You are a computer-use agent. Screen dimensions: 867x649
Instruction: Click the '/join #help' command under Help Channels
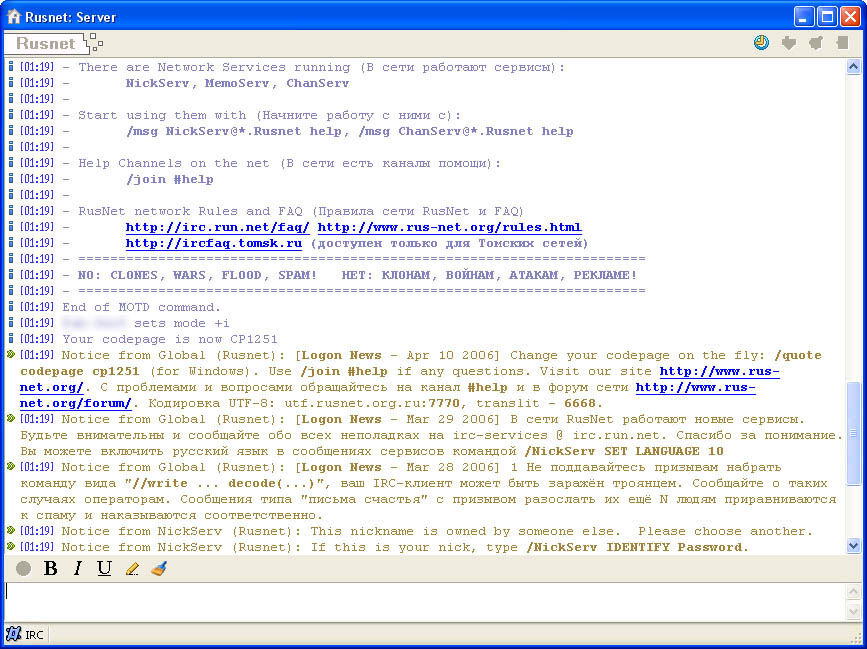[x=169, y=180]
